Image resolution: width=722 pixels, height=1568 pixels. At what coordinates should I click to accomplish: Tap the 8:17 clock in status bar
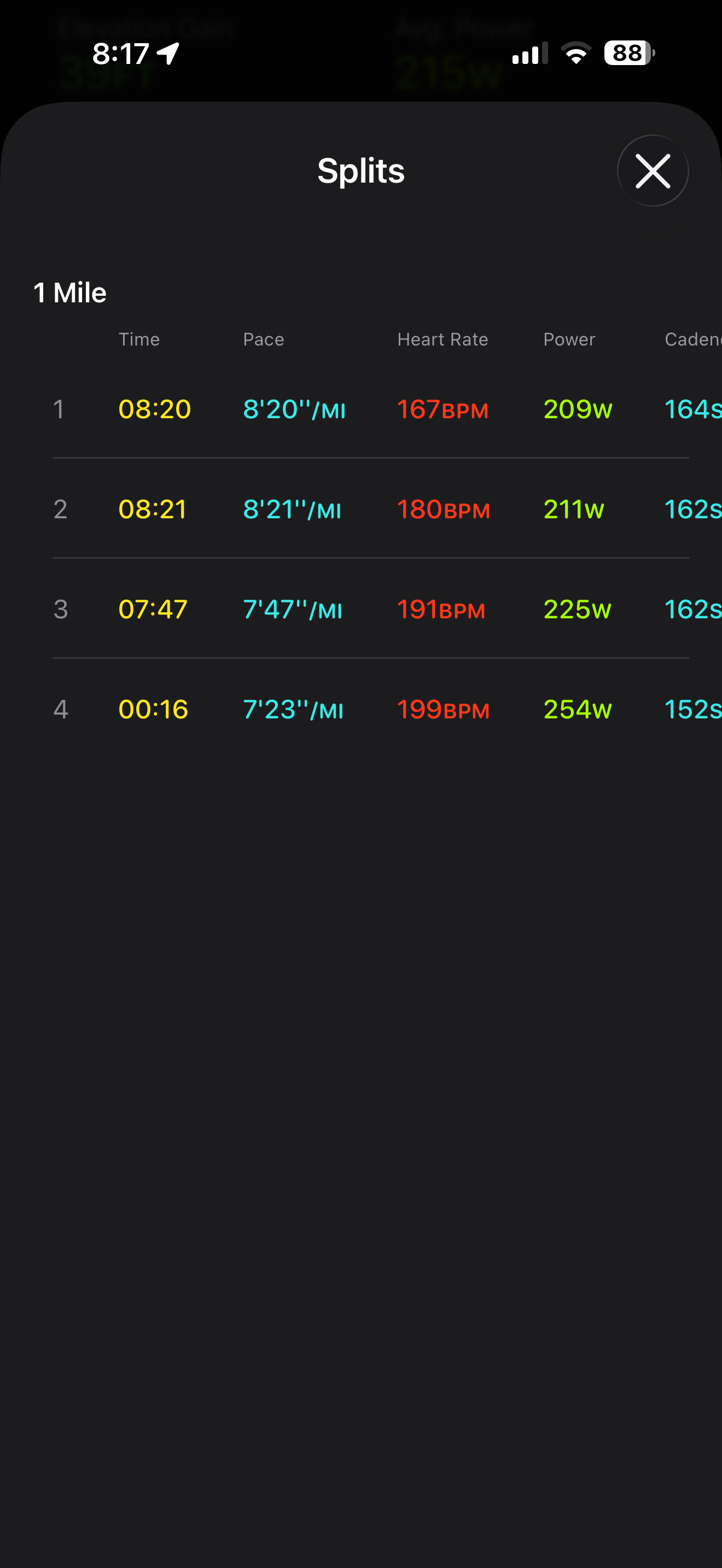pyautogui.click(x=120, y=54)
